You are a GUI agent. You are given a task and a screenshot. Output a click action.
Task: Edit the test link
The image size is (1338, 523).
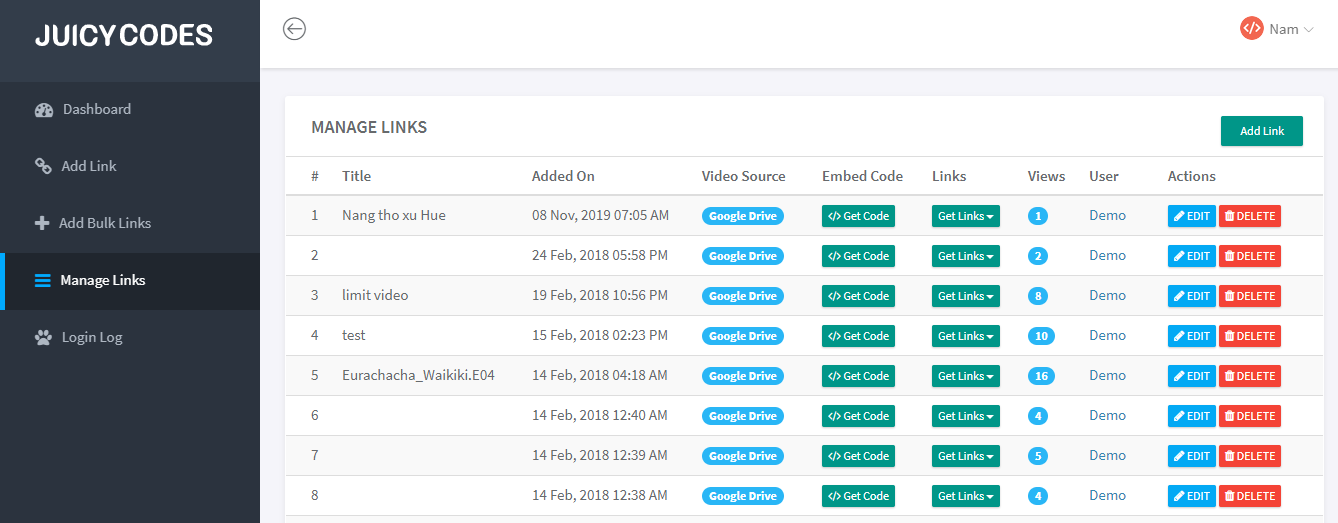click(x=1192, y=336)
